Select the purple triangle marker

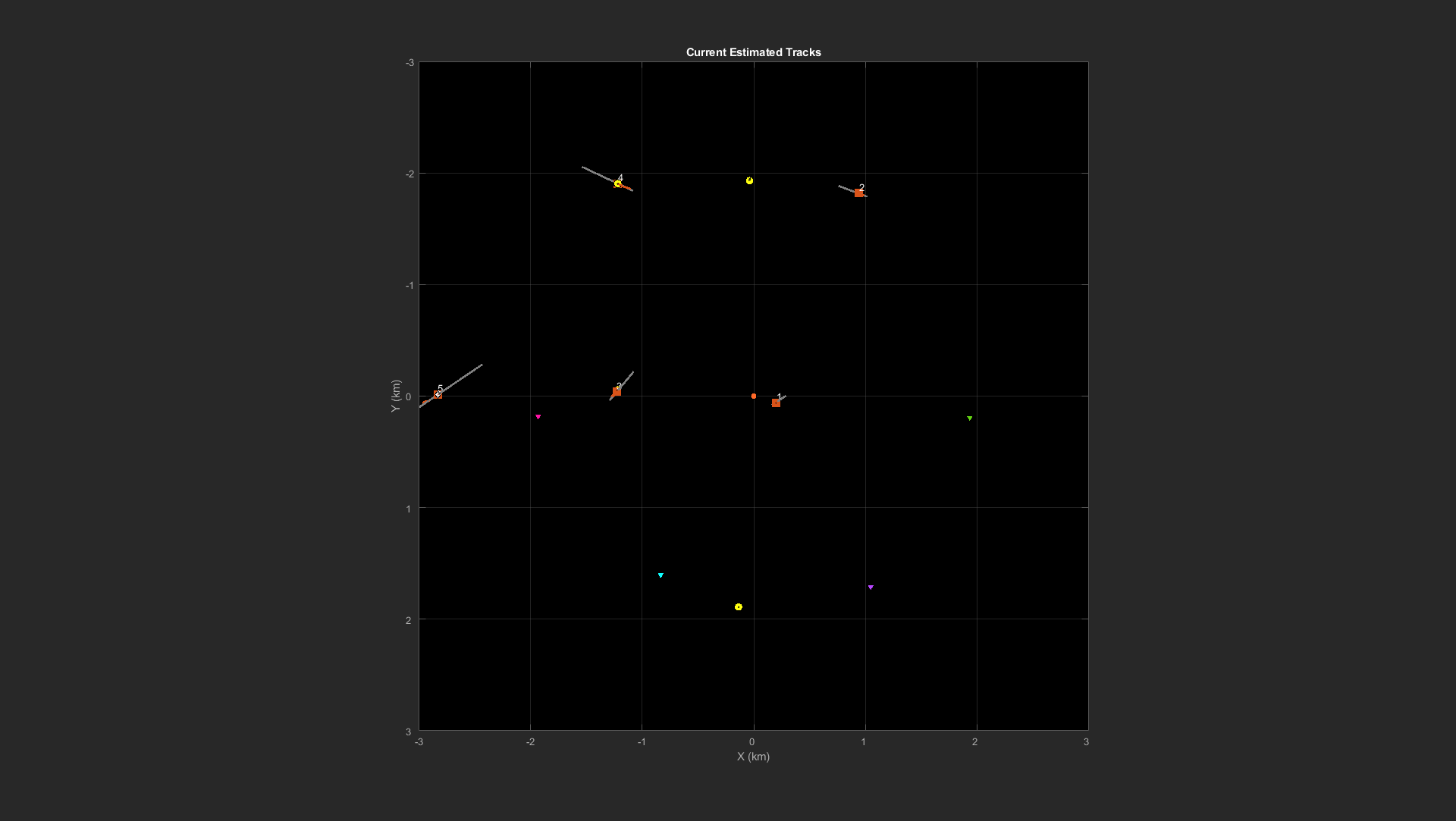[x=871, y=588]
